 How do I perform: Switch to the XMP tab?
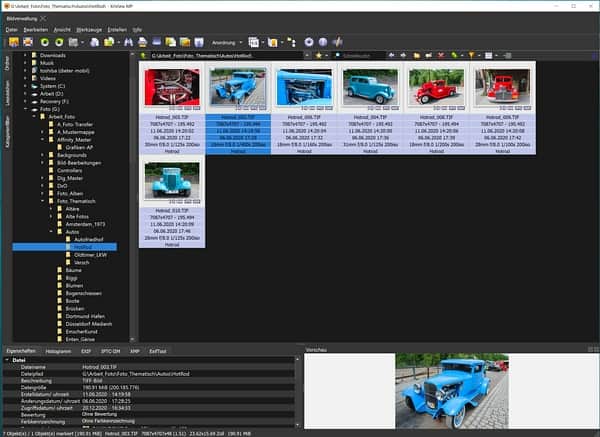tap(135, 351)
